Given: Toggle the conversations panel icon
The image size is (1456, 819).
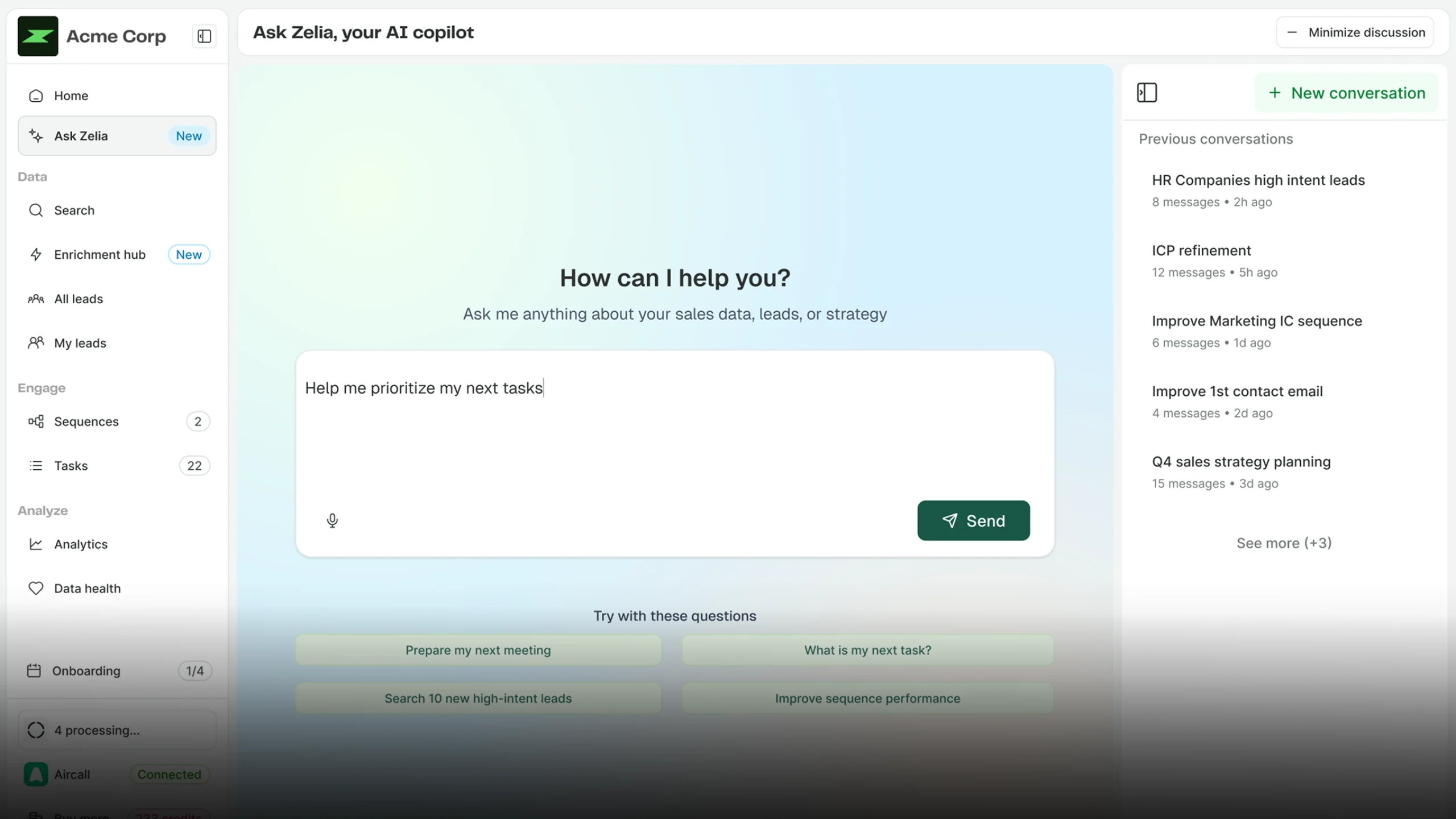Looking at the screenshot, I should 1147,93.
